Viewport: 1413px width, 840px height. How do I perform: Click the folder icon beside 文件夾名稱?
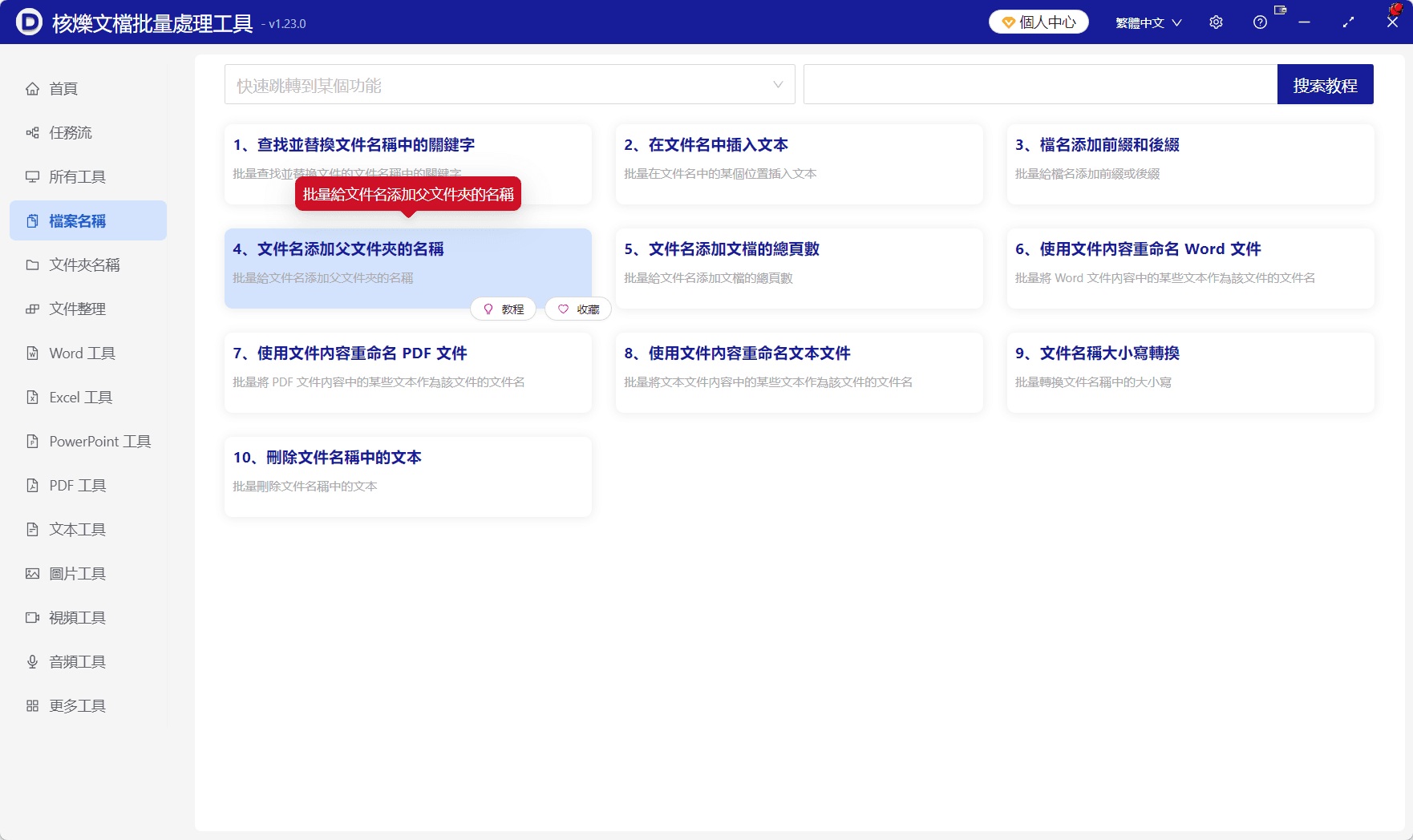[x=32, y=265]
